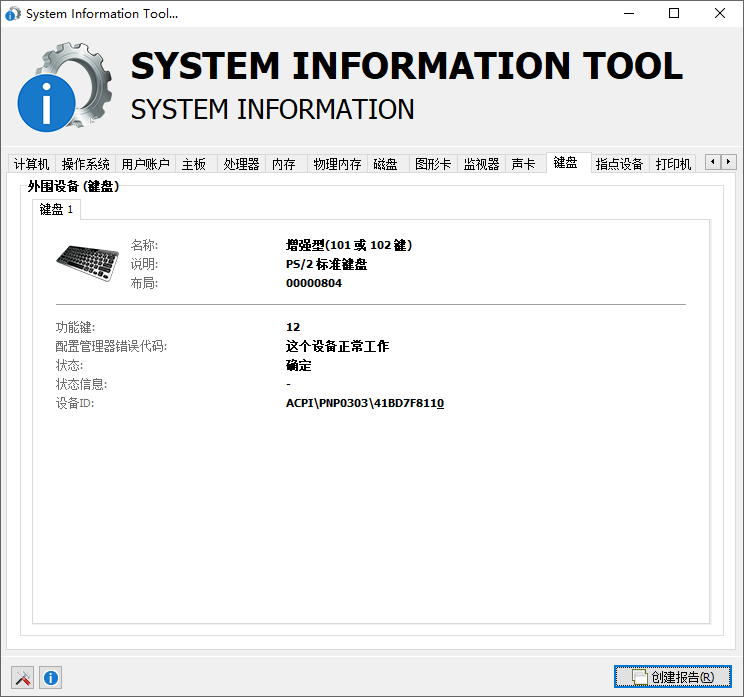Maximize the System Information Tool window
This screenshot has height=697, width=744.
point(674,13)
